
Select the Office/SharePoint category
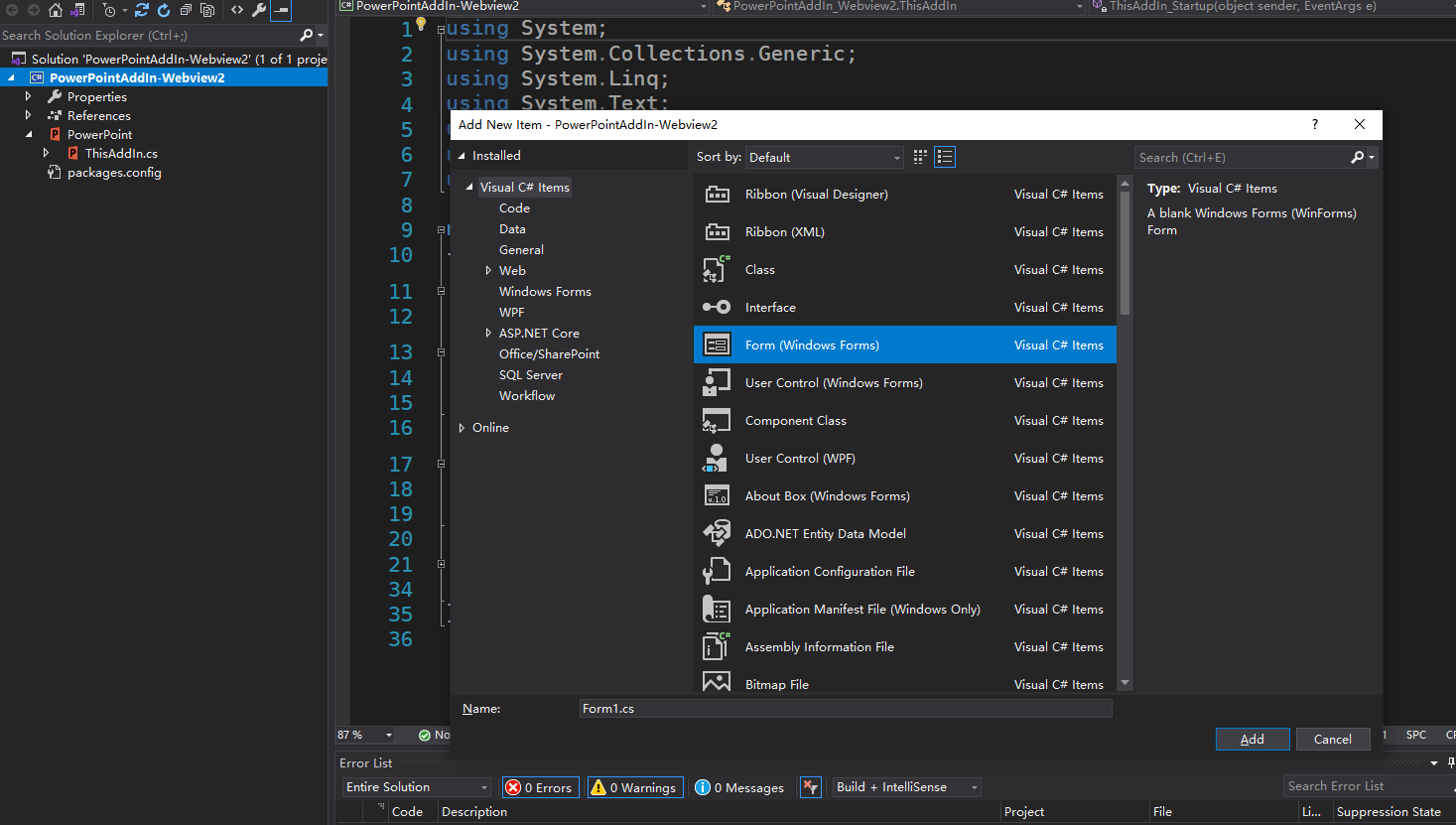pos(549,353)
